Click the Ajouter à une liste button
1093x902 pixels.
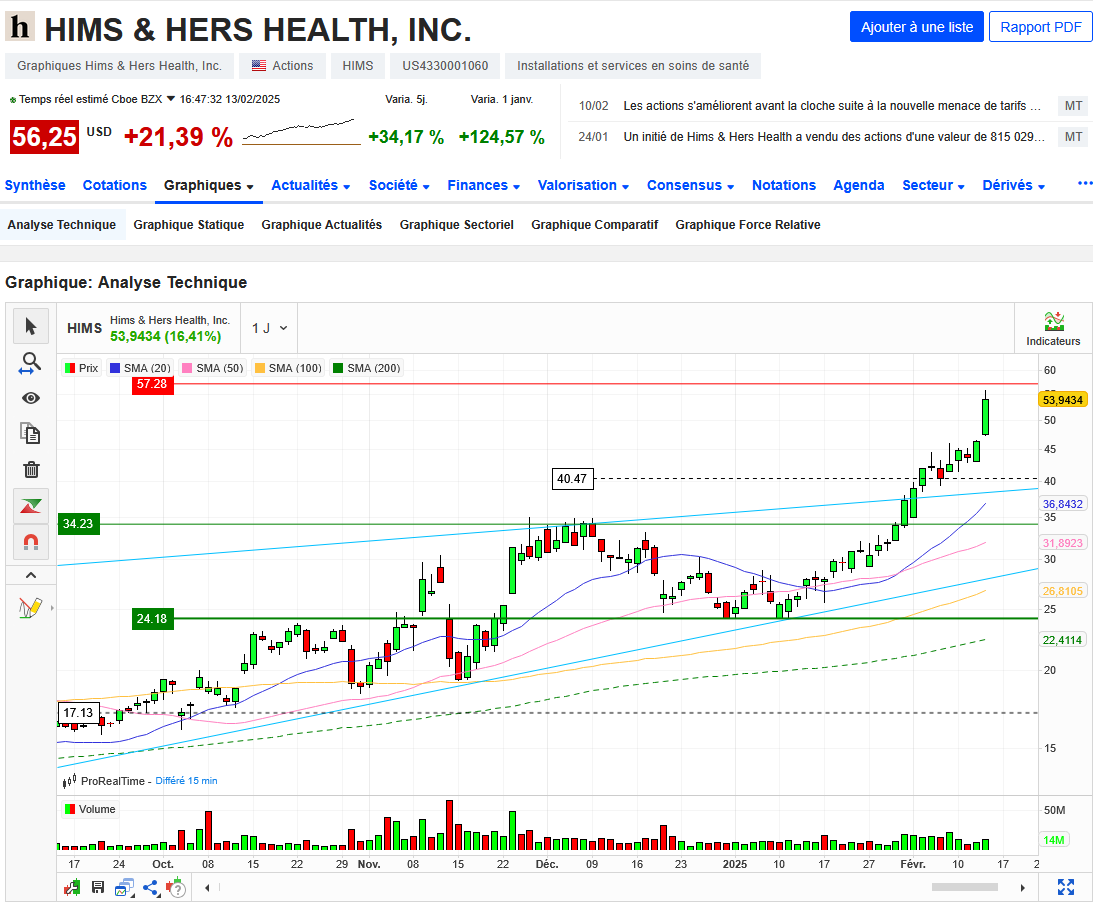click(917, 27)
